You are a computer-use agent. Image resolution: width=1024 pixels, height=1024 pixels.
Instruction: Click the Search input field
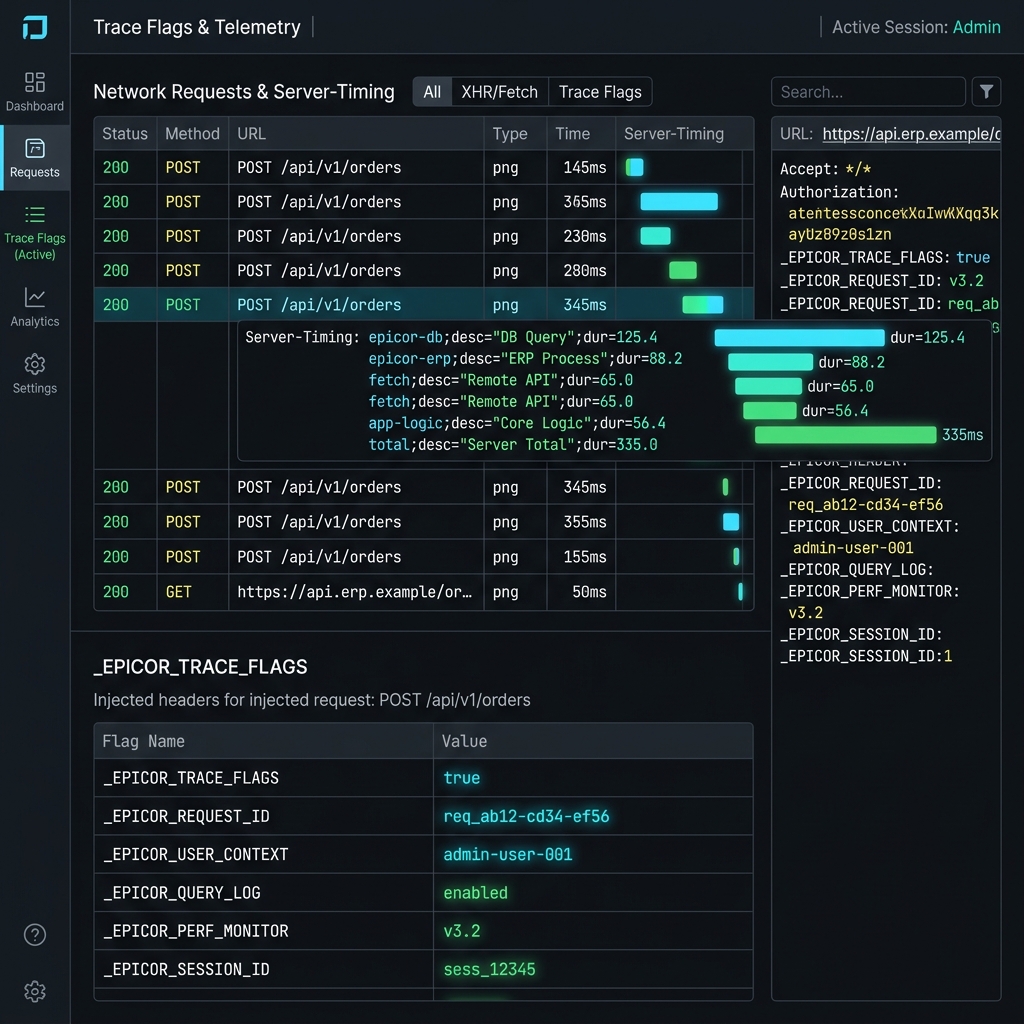pos(868,91)
